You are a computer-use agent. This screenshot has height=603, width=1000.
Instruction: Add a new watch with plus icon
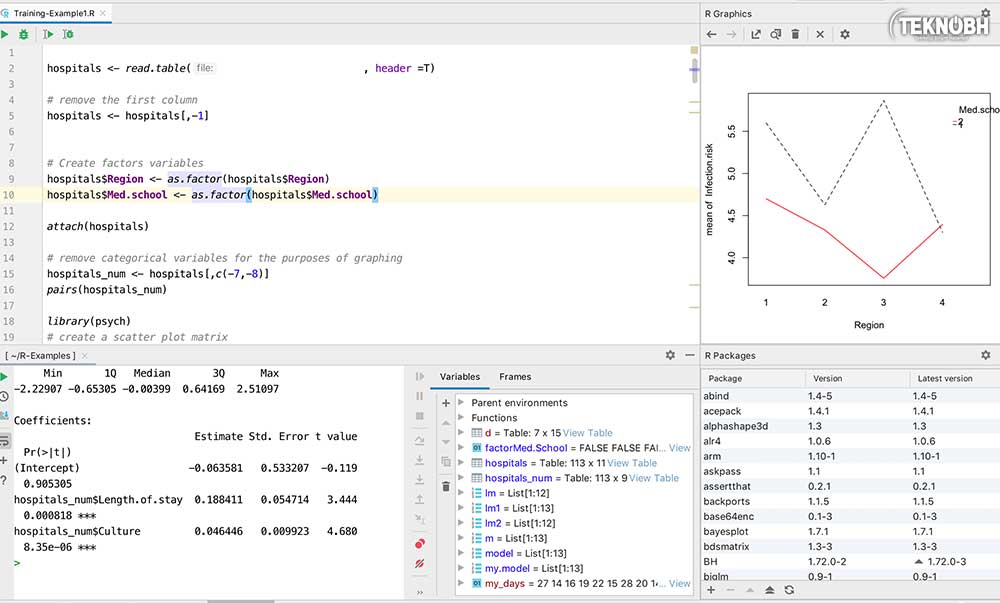click(x=446, y=403)
